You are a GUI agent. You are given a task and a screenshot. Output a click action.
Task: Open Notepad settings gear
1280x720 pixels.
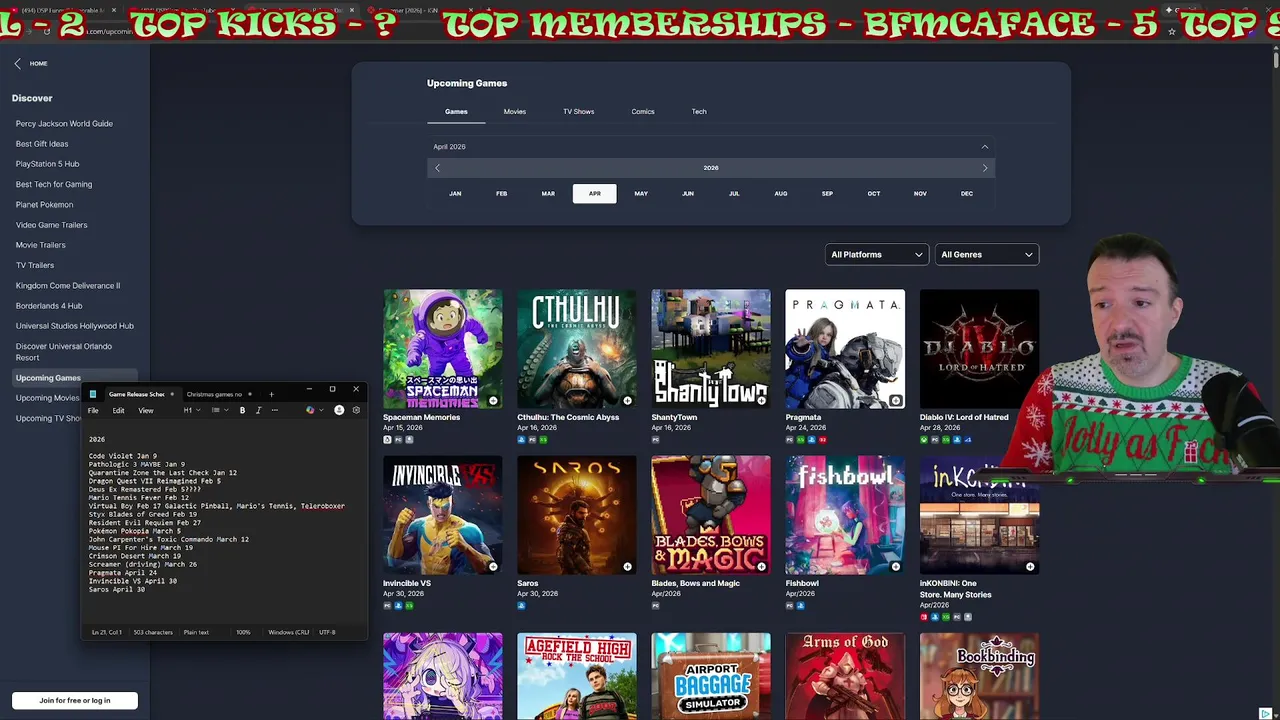[356, 410]
